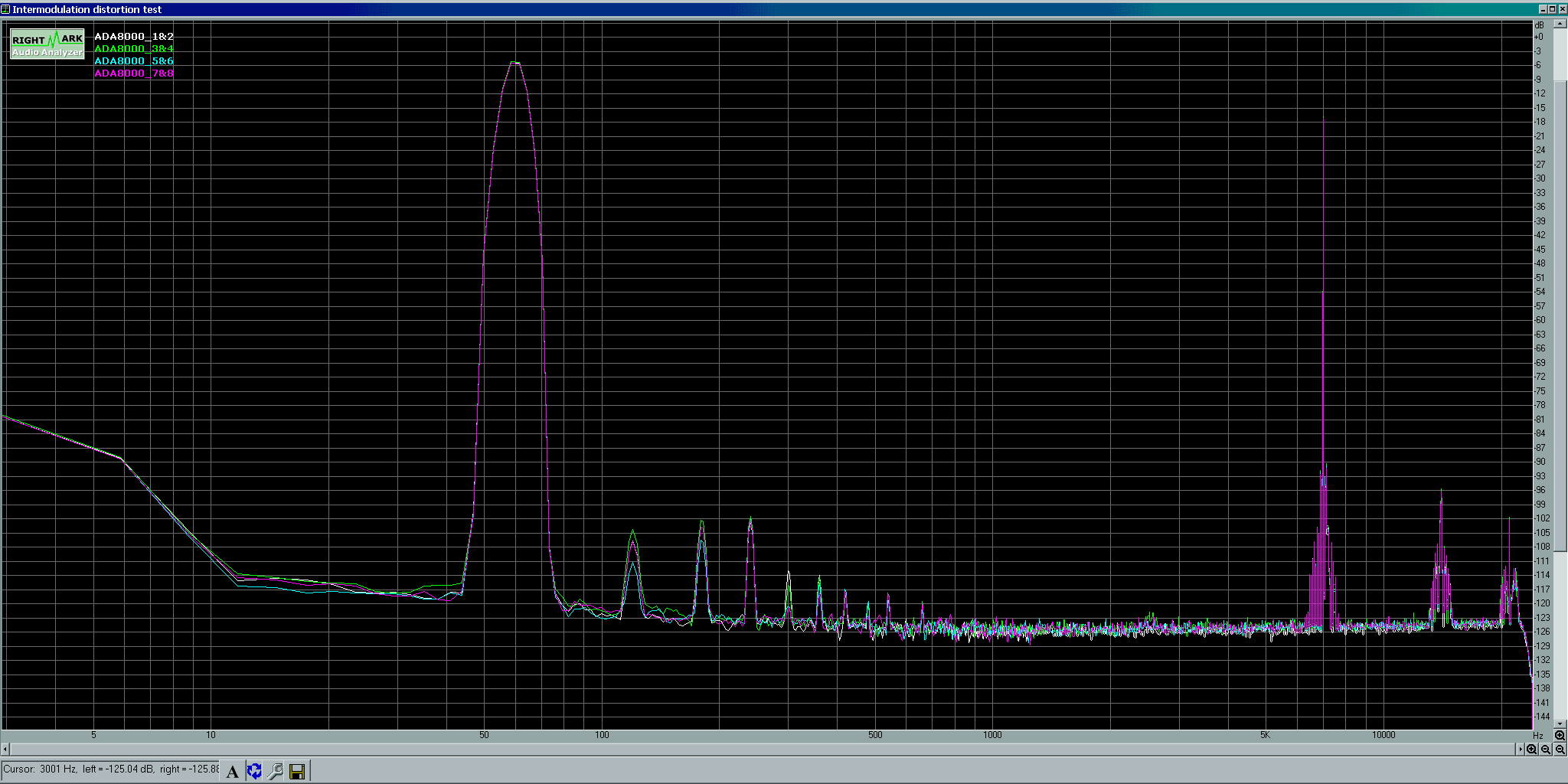
Task: Click the horizontal scrollbar left arrow
Action: click(x=5, y=749)
